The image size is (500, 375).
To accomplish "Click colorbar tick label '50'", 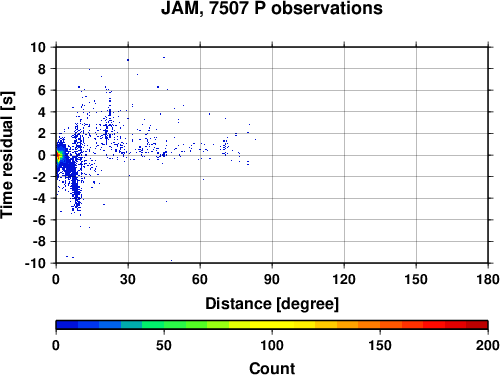I will coord(164,345).
